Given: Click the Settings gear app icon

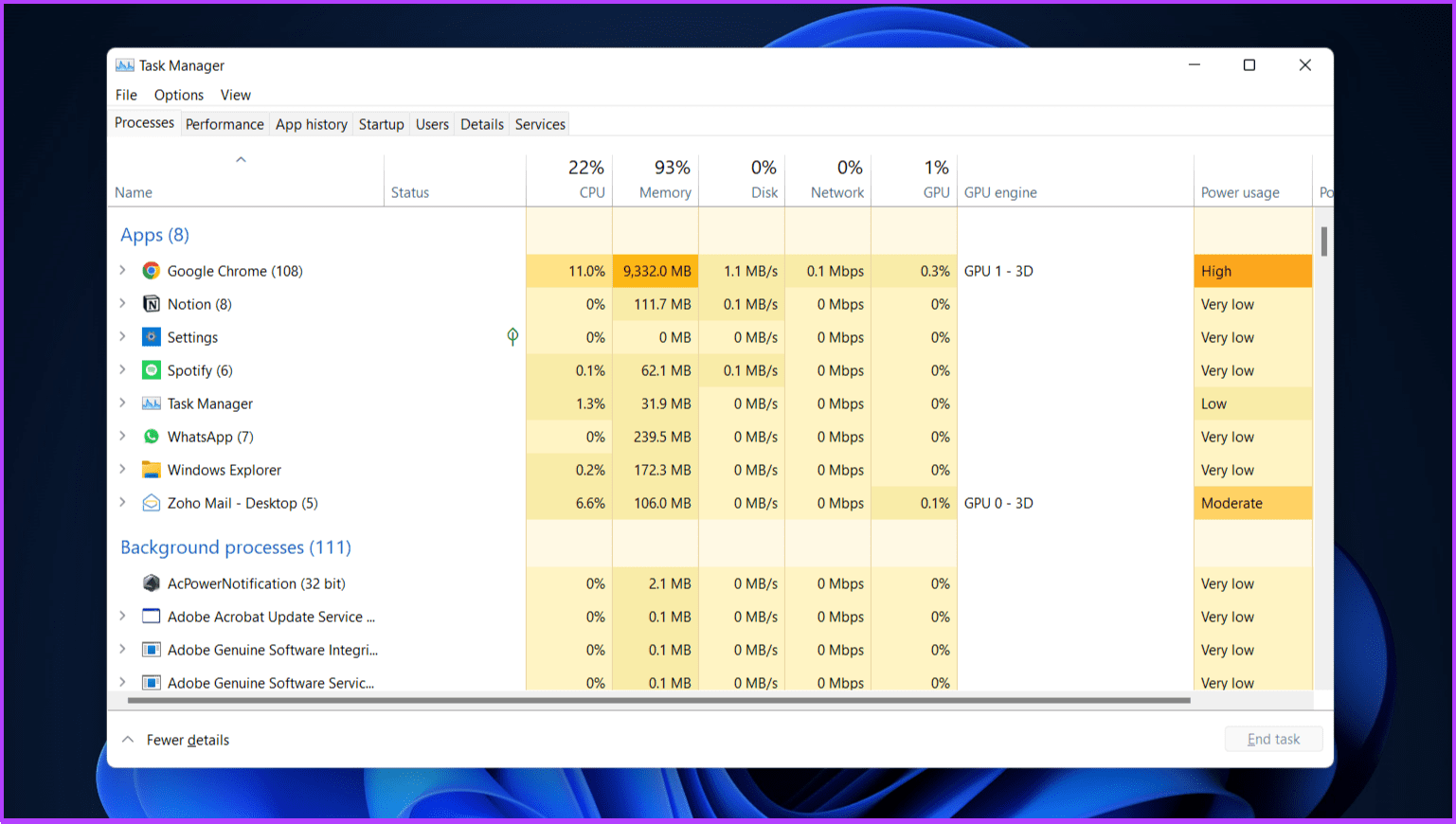Looking at the screenshot, I should [151, 337].
